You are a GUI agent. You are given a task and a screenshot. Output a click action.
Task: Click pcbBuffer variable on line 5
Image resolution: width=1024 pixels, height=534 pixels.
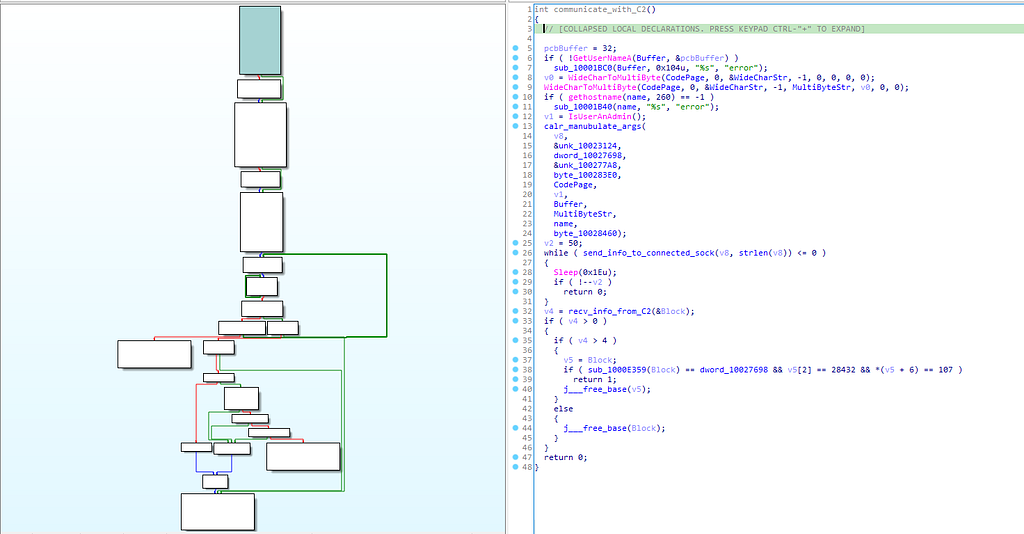click(x=566, y=48)
